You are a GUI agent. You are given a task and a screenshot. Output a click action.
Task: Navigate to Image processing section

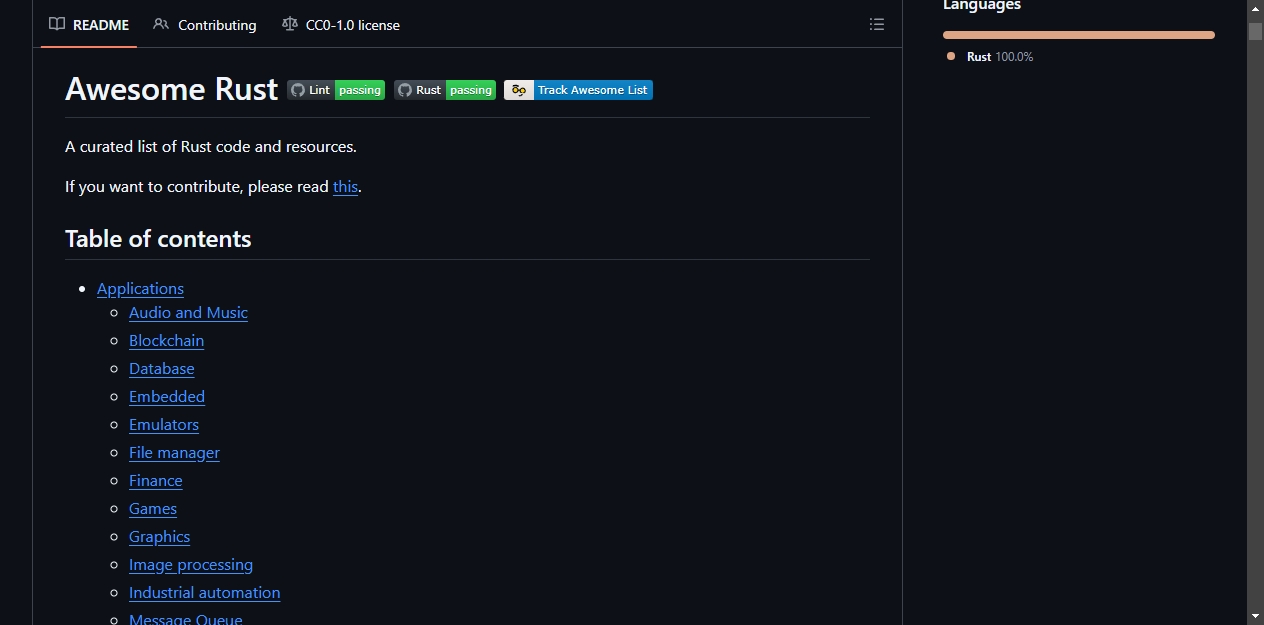(x=191, y=565)
